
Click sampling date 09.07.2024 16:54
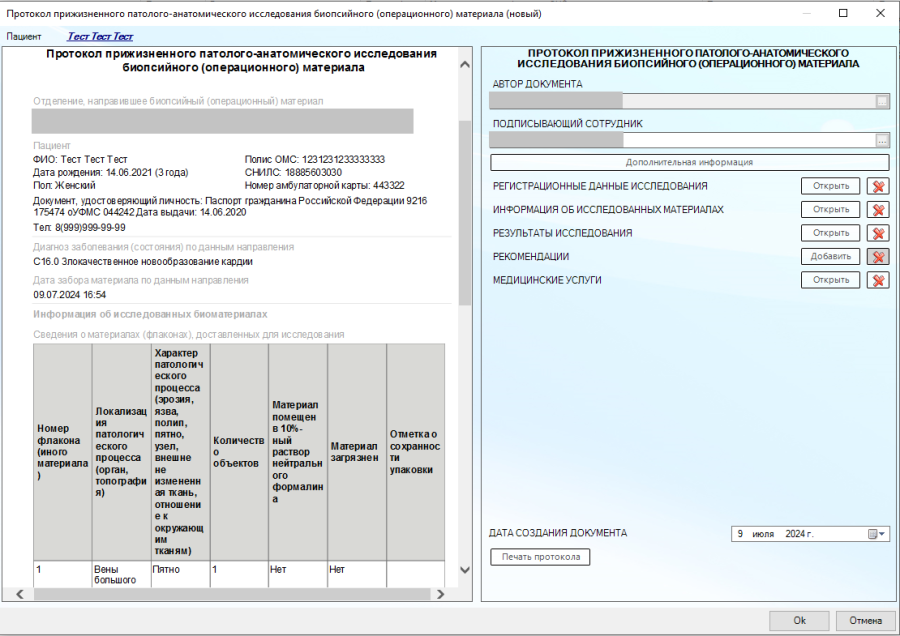(x=69, y=295)
